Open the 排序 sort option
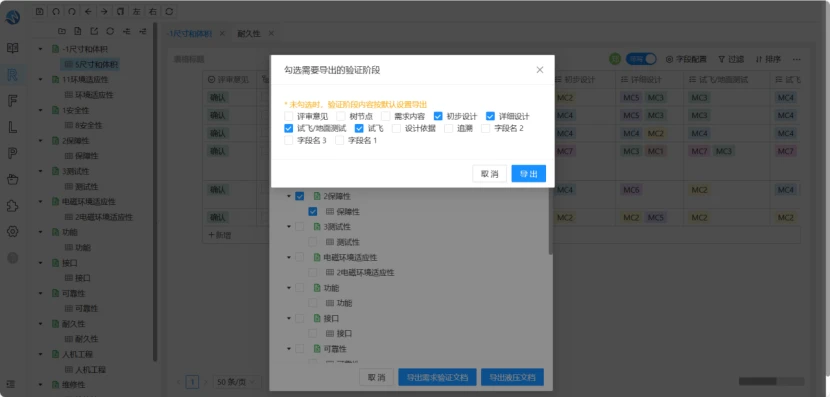The width and height of the screenshot is (830, 397). coord(768,59)
